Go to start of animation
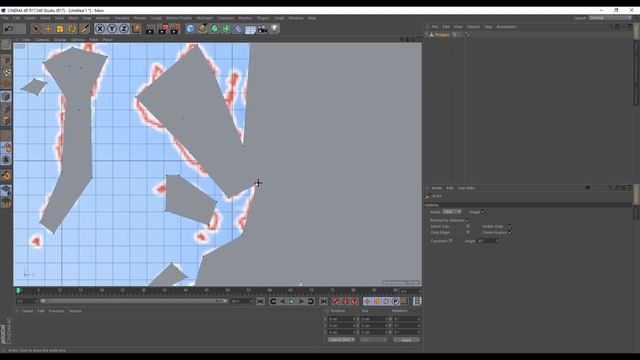 260,301
